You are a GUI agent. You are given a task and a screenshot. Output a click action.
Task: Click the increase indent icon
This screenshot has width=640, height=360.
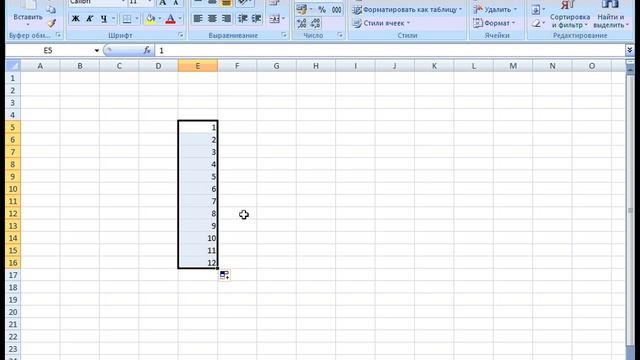(x=256, y=19)
